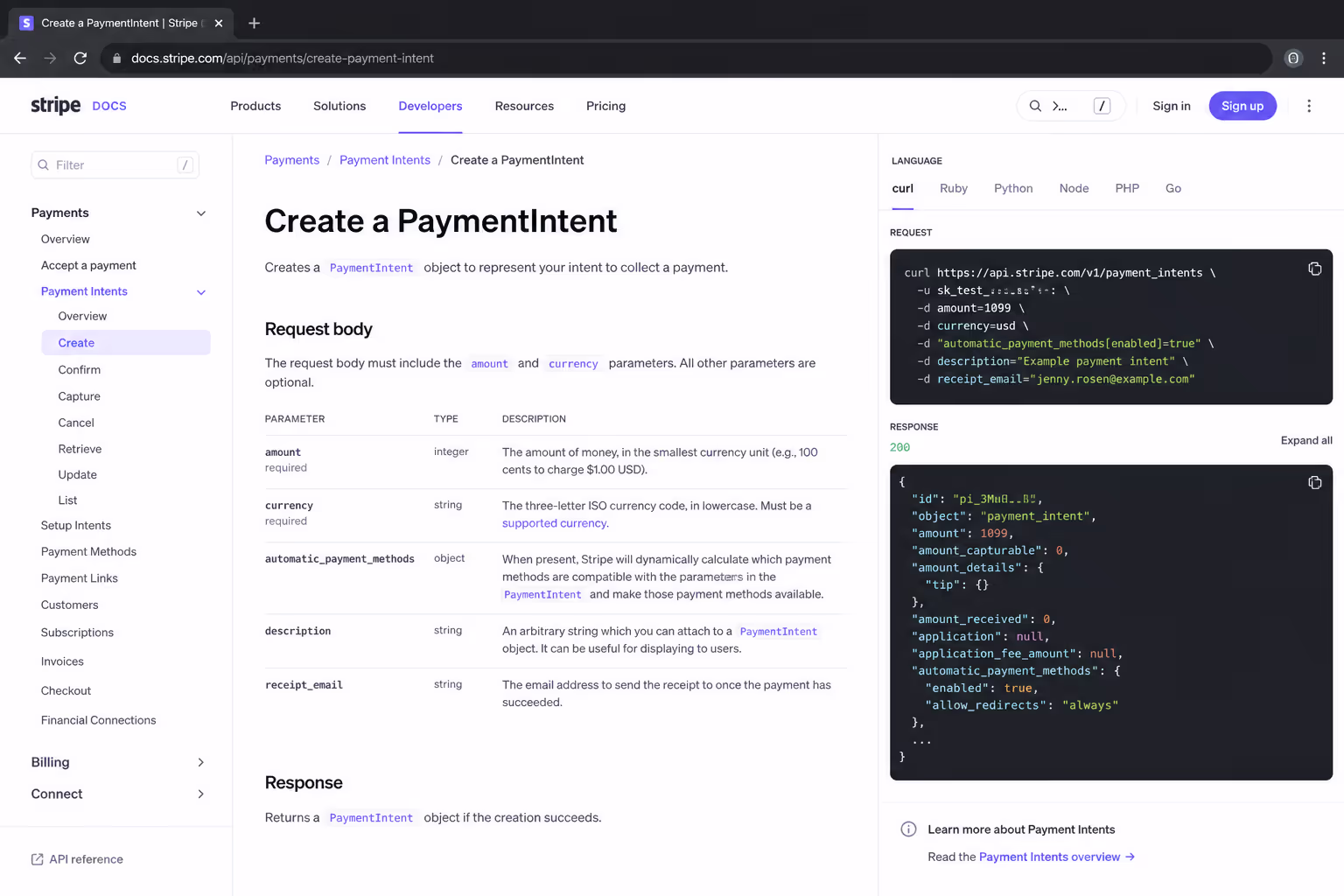Click the browser address bar URL
Screen dimensions: 1344x896
coord(283,59)
